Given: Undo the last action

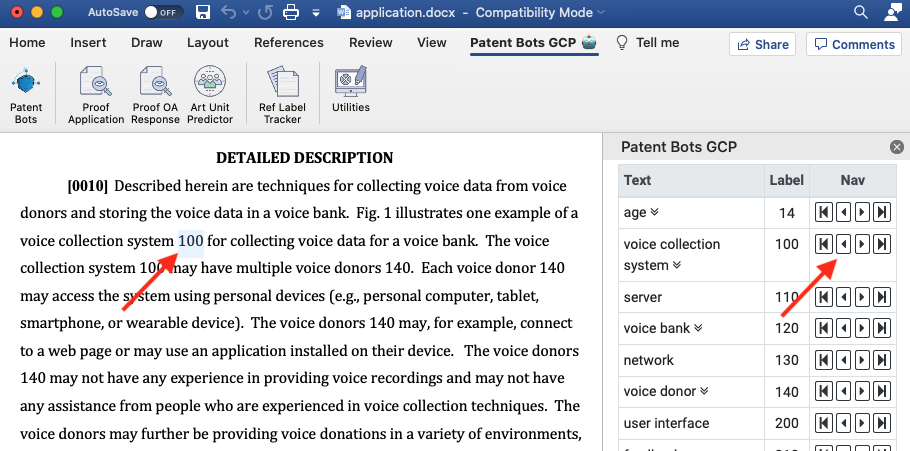Looking at the screenshot, I should click(x=229, y=12).
